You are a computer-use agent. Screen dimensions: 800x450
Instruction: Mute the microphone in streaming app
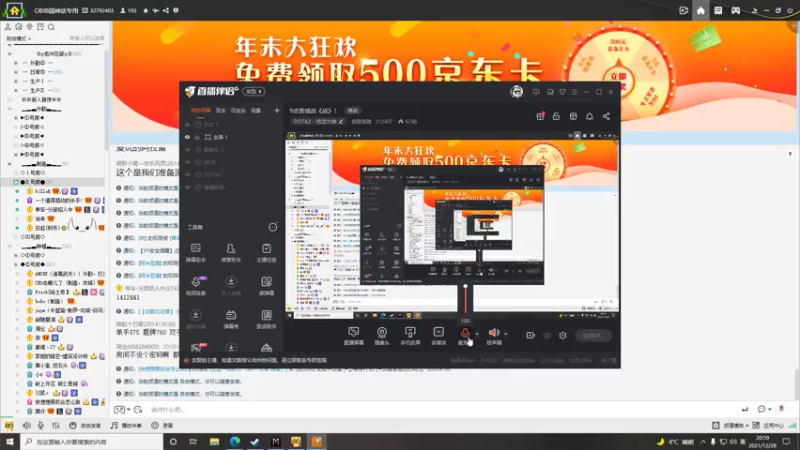pos(465,333)
